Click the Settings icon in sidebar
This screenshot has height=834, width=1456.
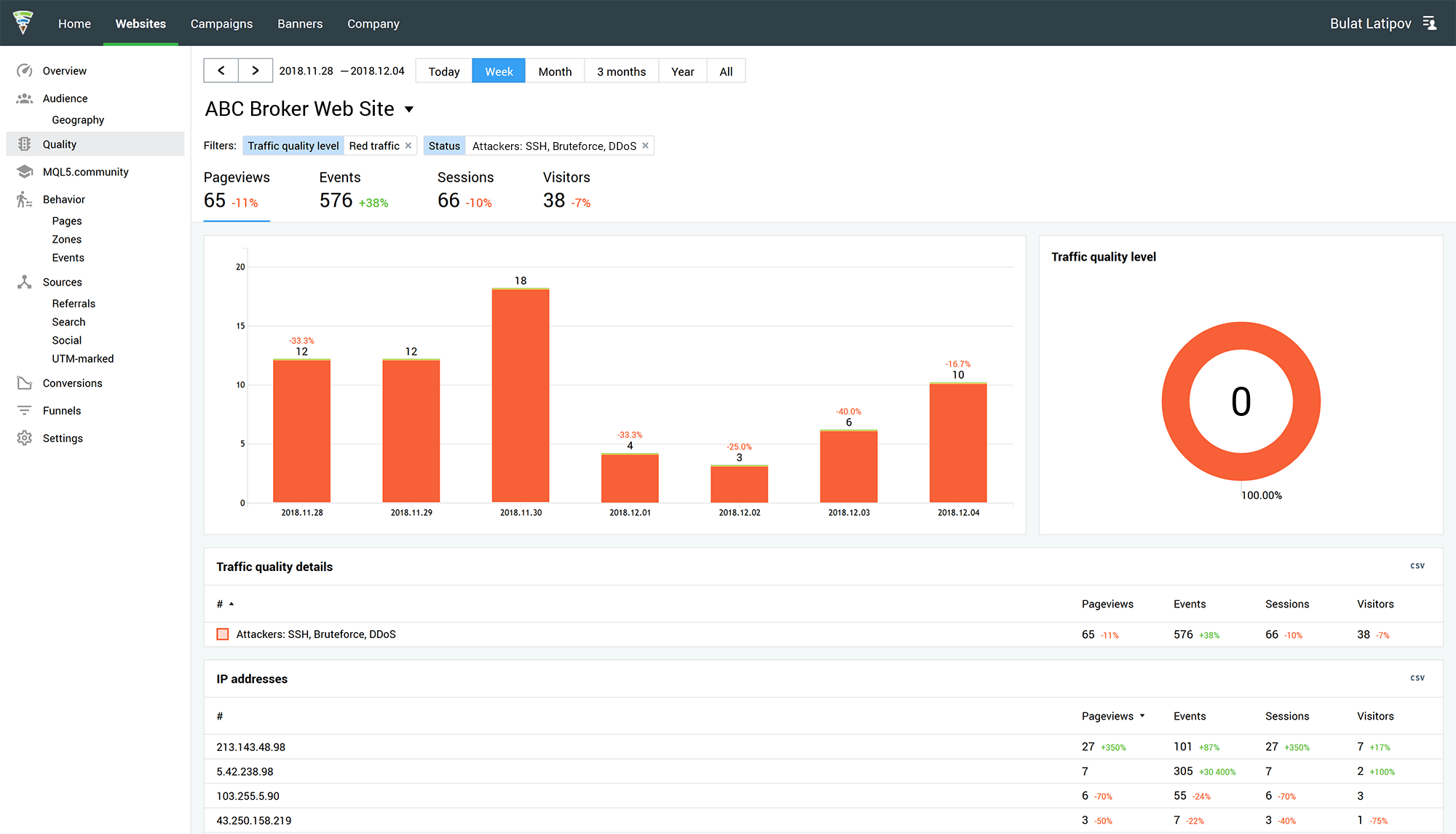pyautogui.click(x=24, y=437)
